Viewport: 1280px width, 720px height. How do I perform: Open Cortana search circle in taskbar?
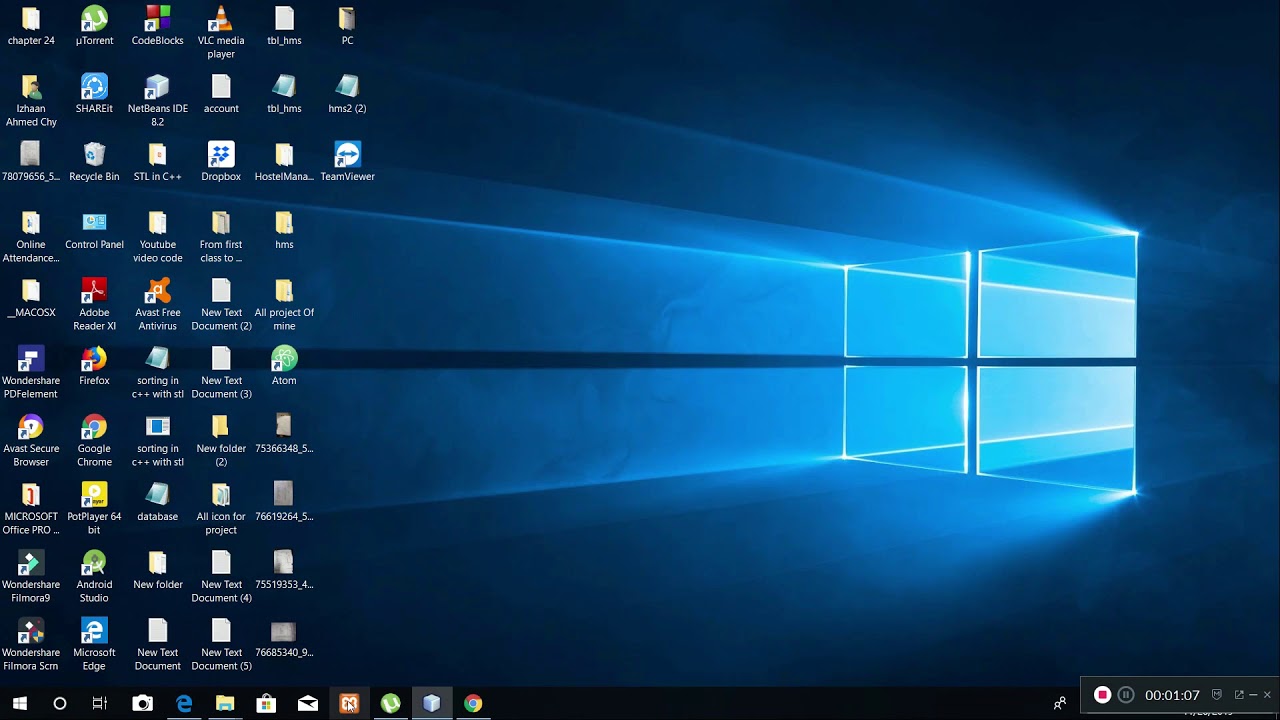60,703
